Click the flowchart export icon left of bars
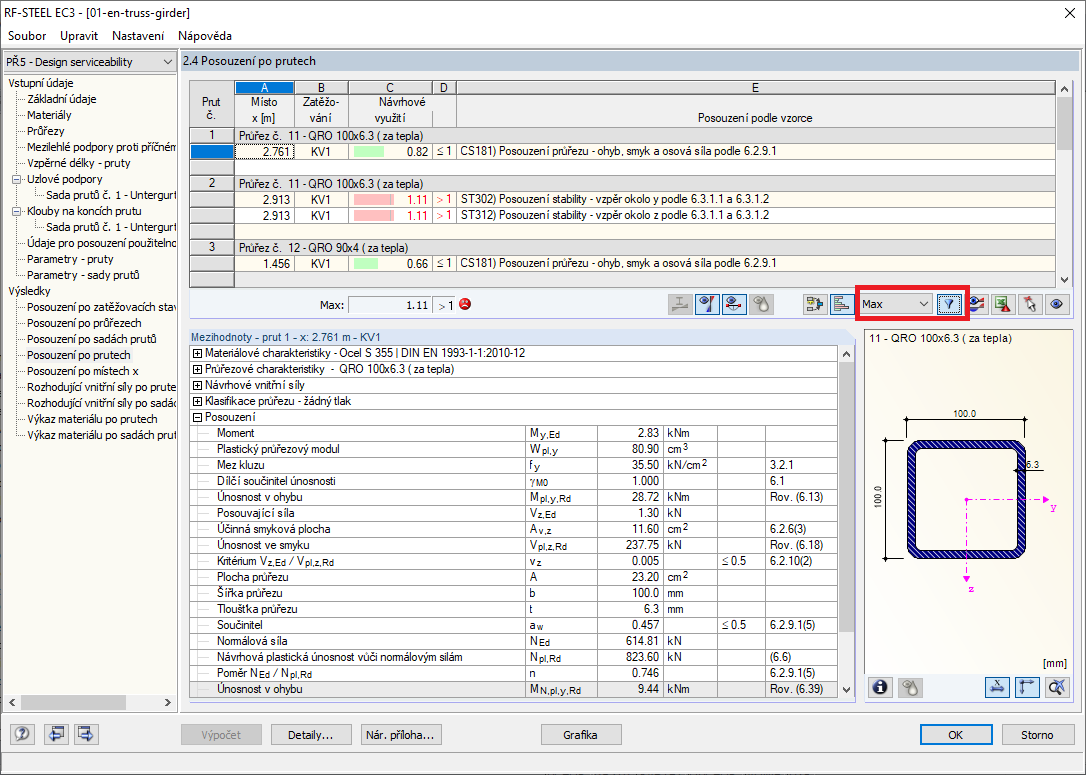The image size is (1086, 775). click(x=815, y=304)
